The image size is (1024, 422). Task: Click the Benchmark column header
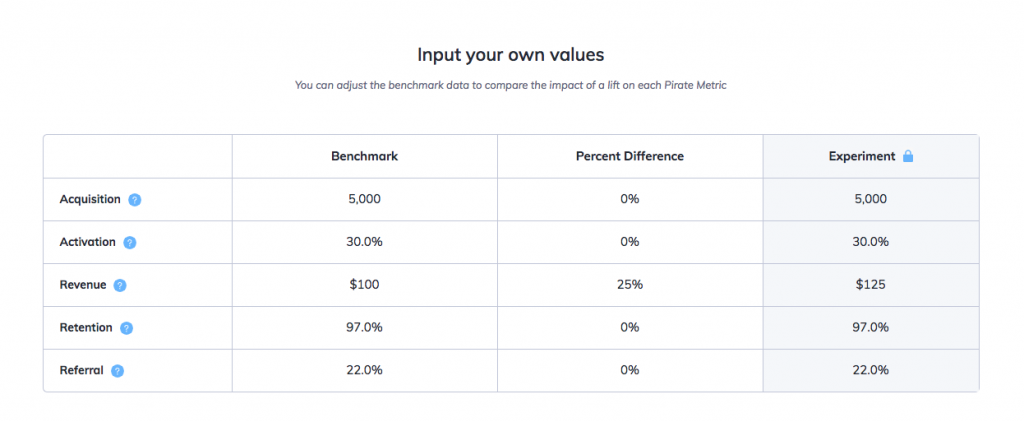(364, 157)
